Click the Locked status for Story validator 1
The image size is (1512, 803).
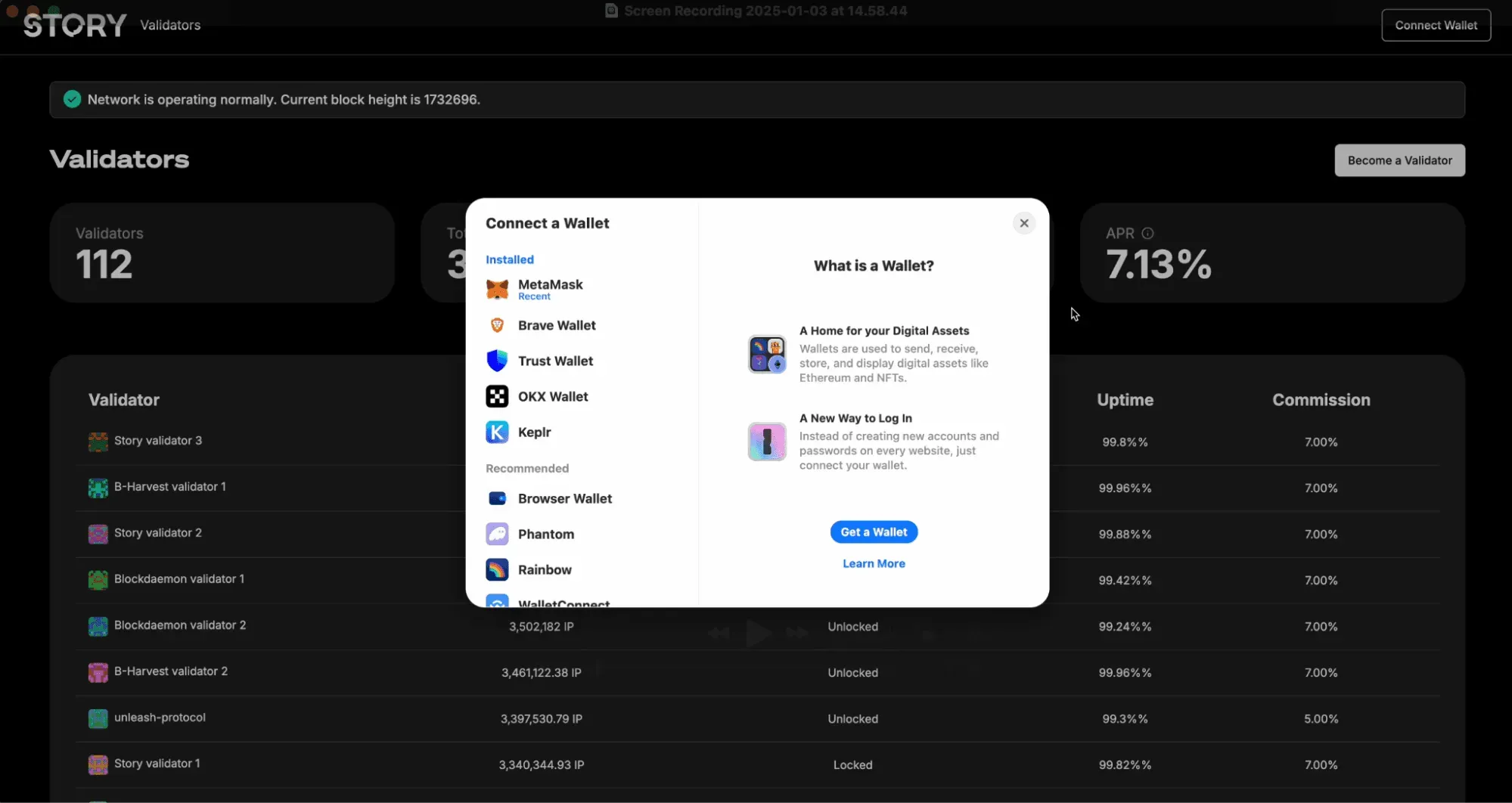852,765
